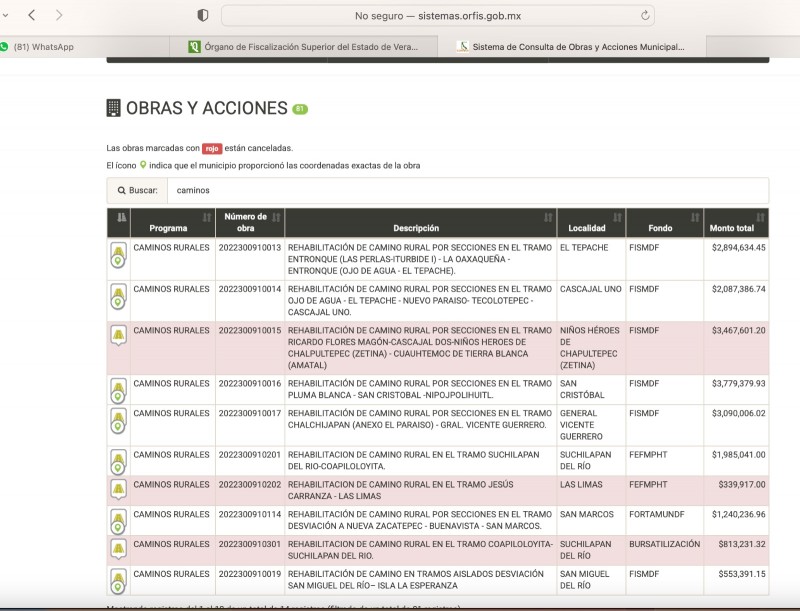Open road icon for obra 2022300910301
The width and height of the screenshot is (800, 611).
click(x=118, y=549)
